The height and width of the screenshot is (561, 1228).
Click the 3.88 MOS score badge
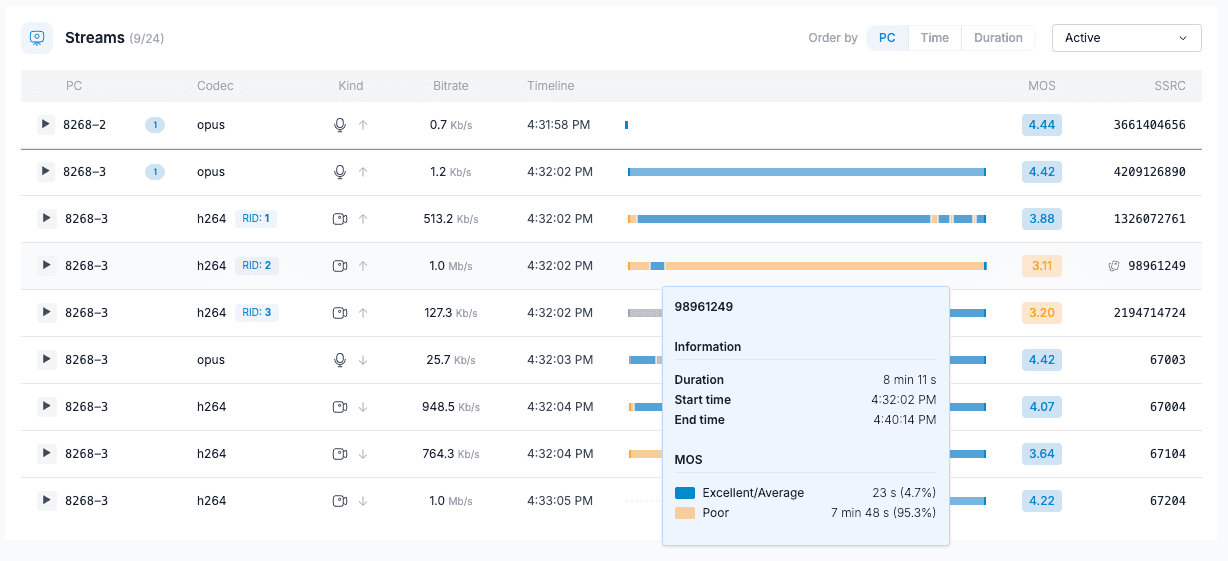point(1041,219)
